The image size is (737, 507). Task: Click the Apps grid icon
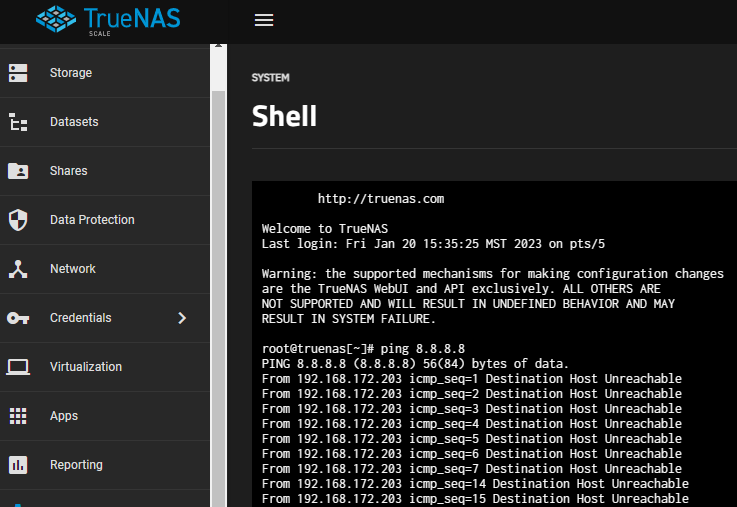click(x=18, y=416)
